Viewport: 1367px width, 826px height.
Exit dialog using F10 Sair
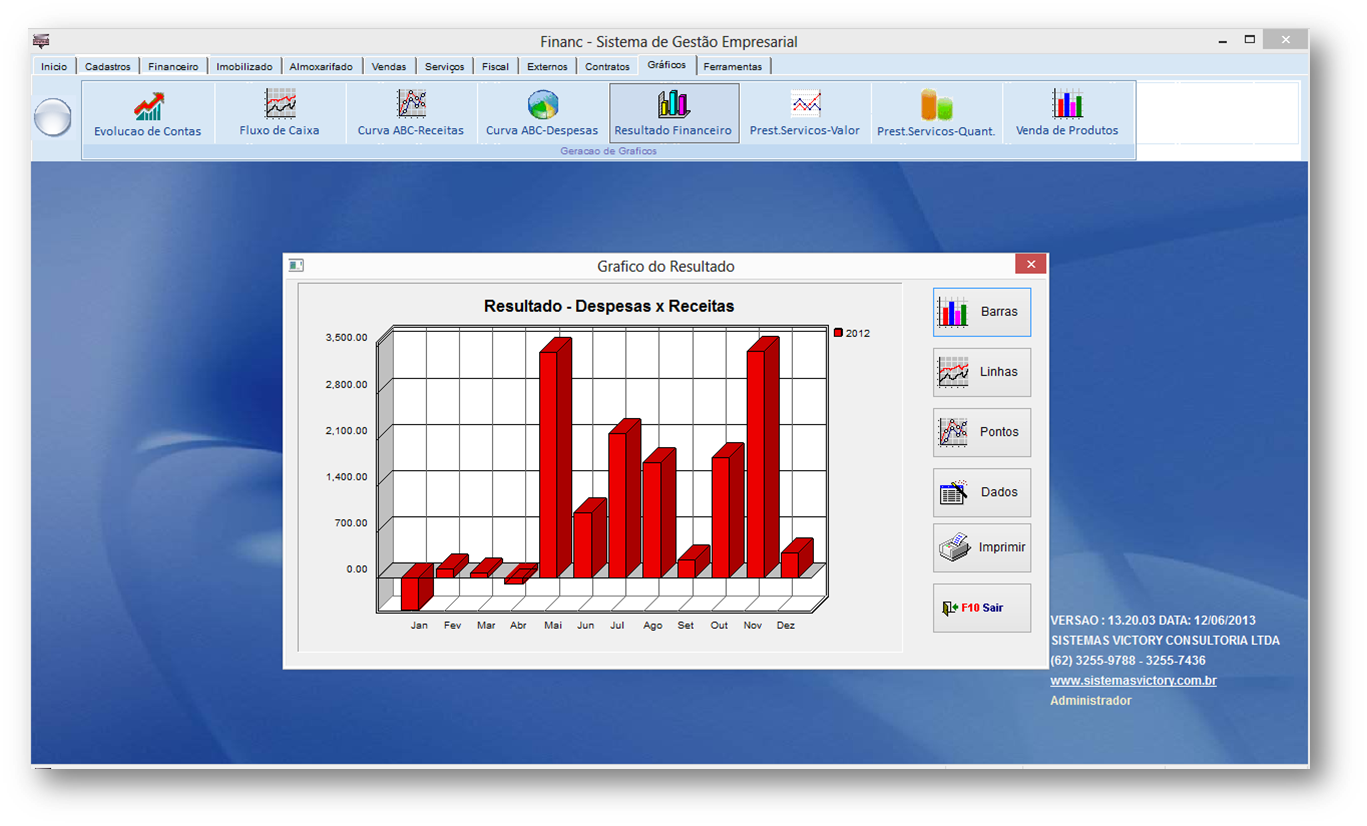(981, 608)
